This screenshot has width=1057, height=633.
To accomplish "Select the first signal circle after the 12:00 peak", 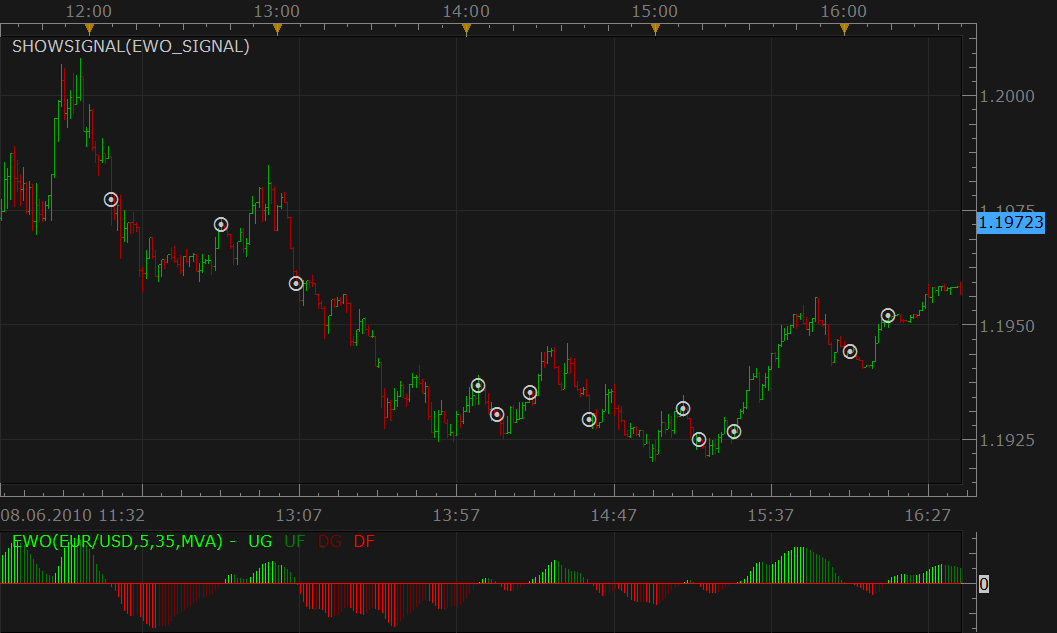I will click(x=111, y=200).
